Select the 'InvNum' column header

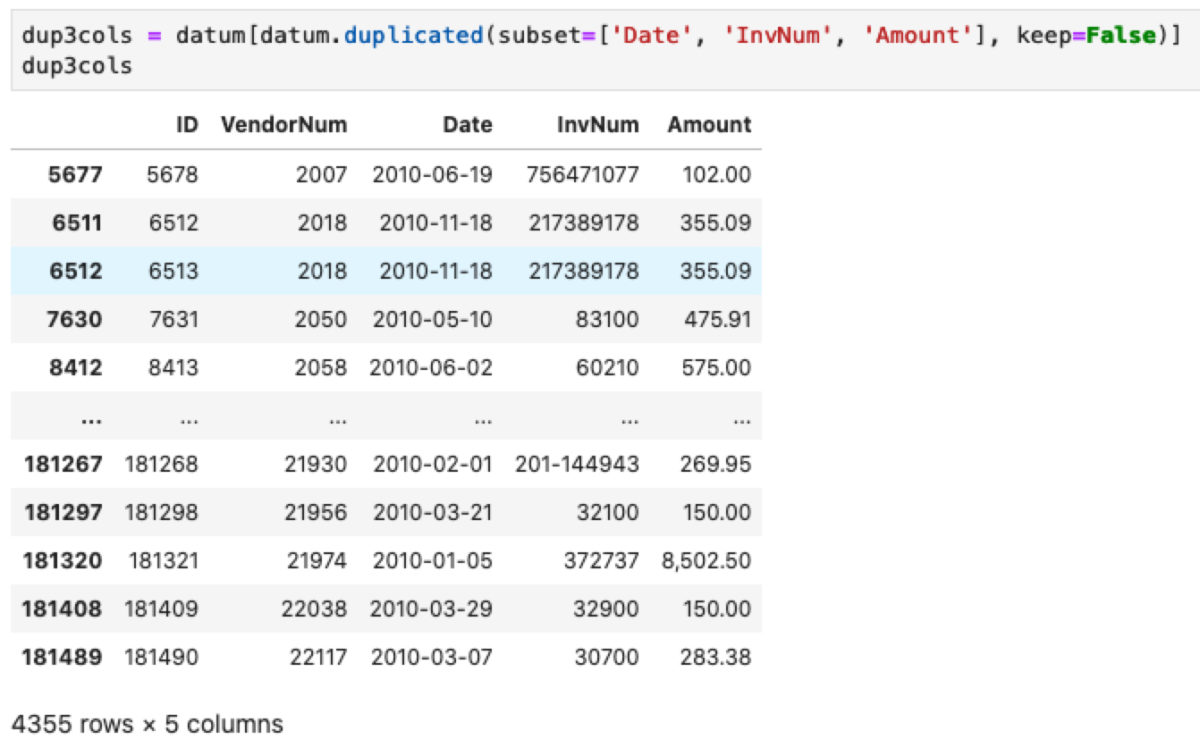(x=598, y=125)
